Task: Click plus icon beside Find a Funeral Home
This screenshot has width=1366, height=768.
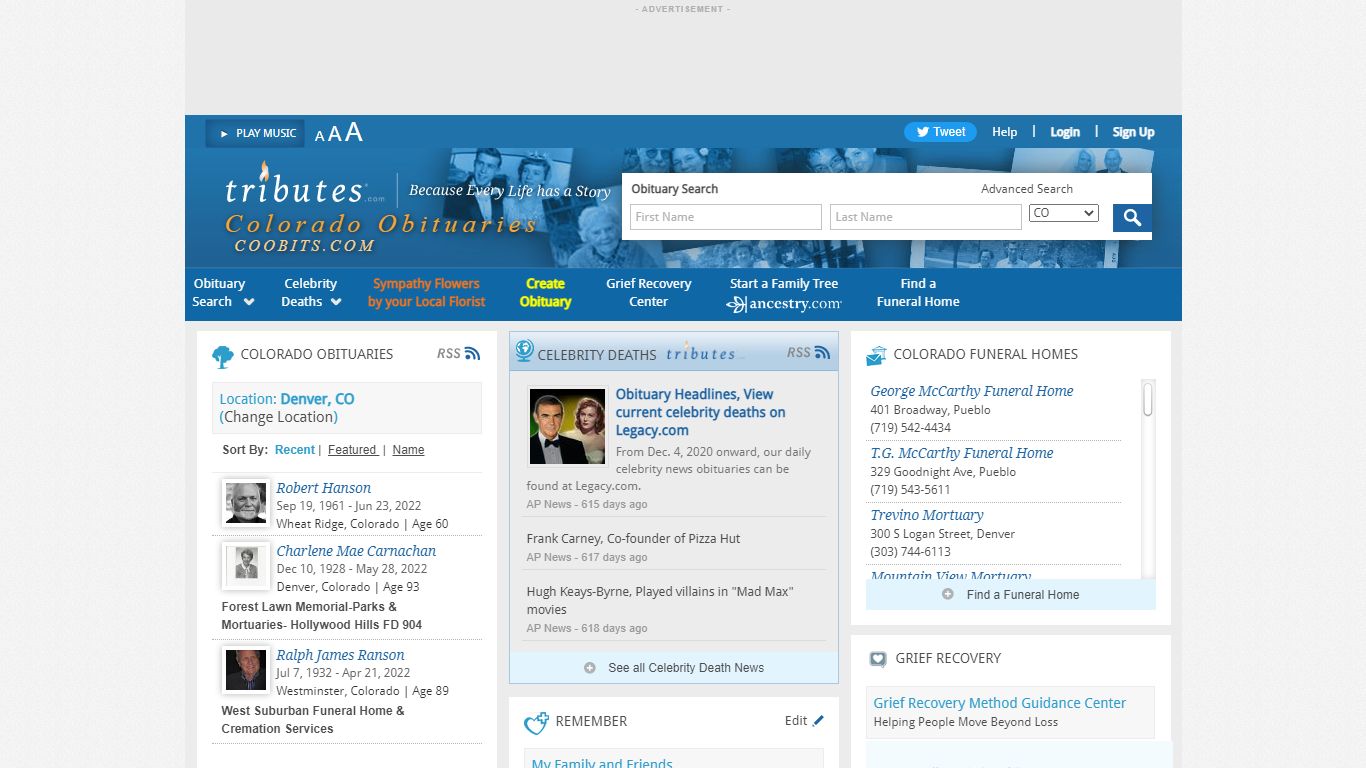Action: (948, 594)
